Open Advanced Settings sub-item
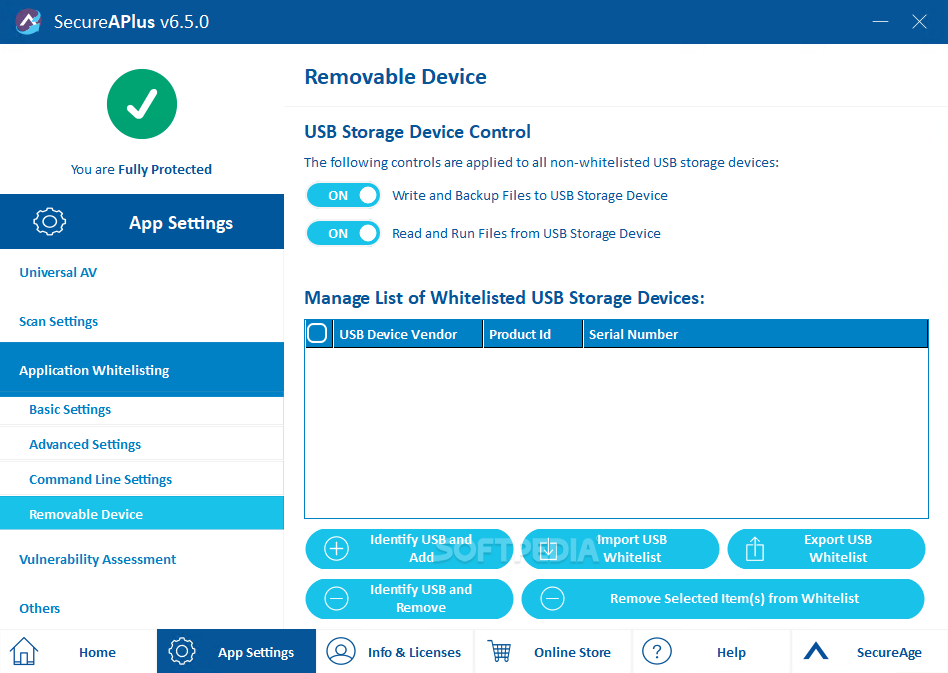This screenshot has height=673, width=948. 141,444
